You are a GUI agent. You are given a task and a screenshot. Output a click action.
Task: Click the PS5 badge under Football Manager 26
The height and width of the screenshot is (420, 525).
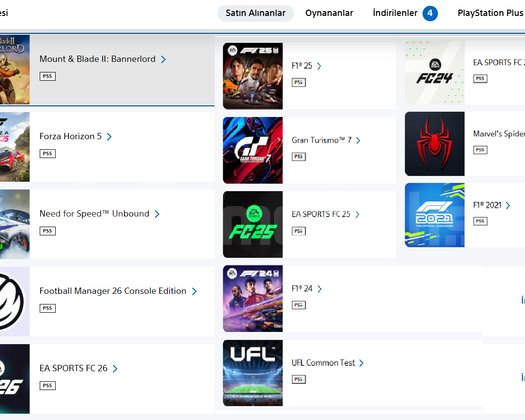click(x=48, y=308)
